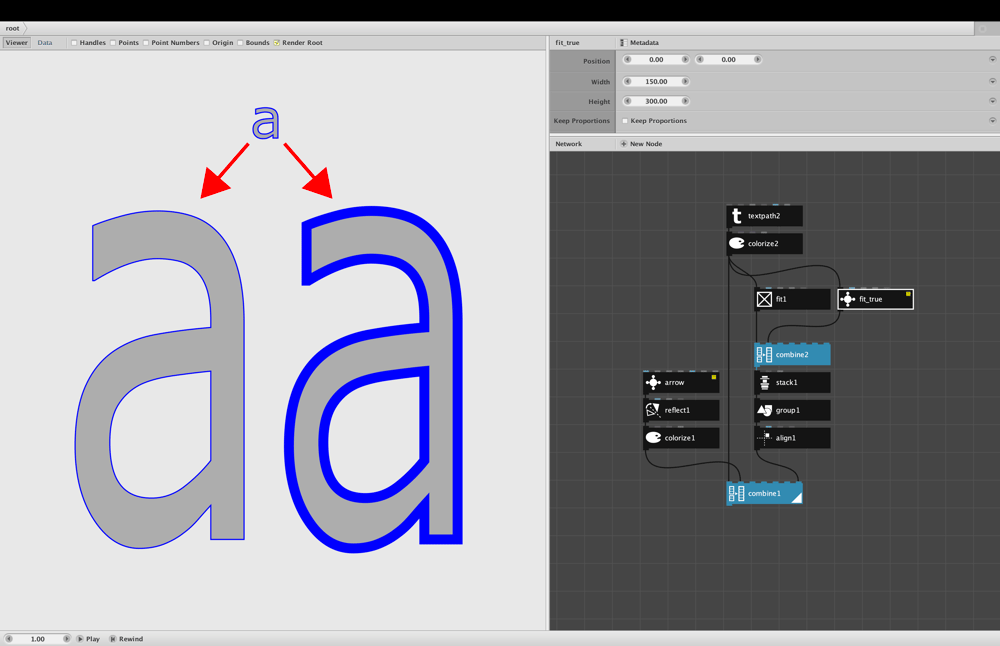Click the New Node button
1000x646 pixels.
(641, 144)
